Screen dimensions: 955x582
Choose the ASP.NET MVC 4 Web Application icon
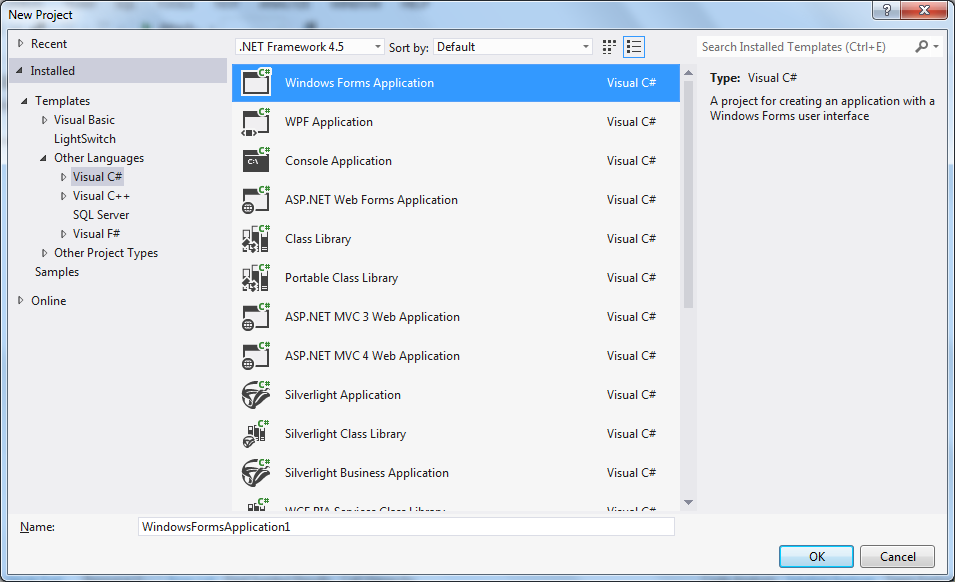(x=256, y=355)
